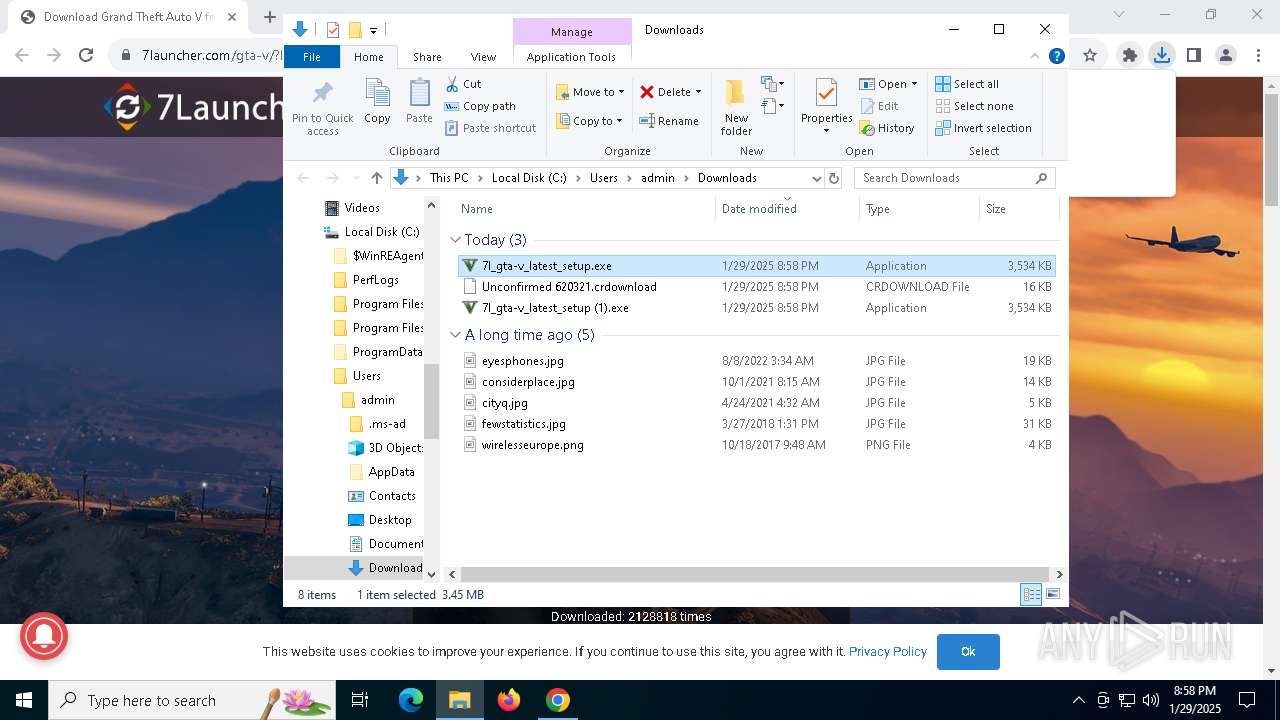The height and width of the screenshot is (720, 1280).
Task: Switch to Share ribbon tab
Action: point(427,57)
